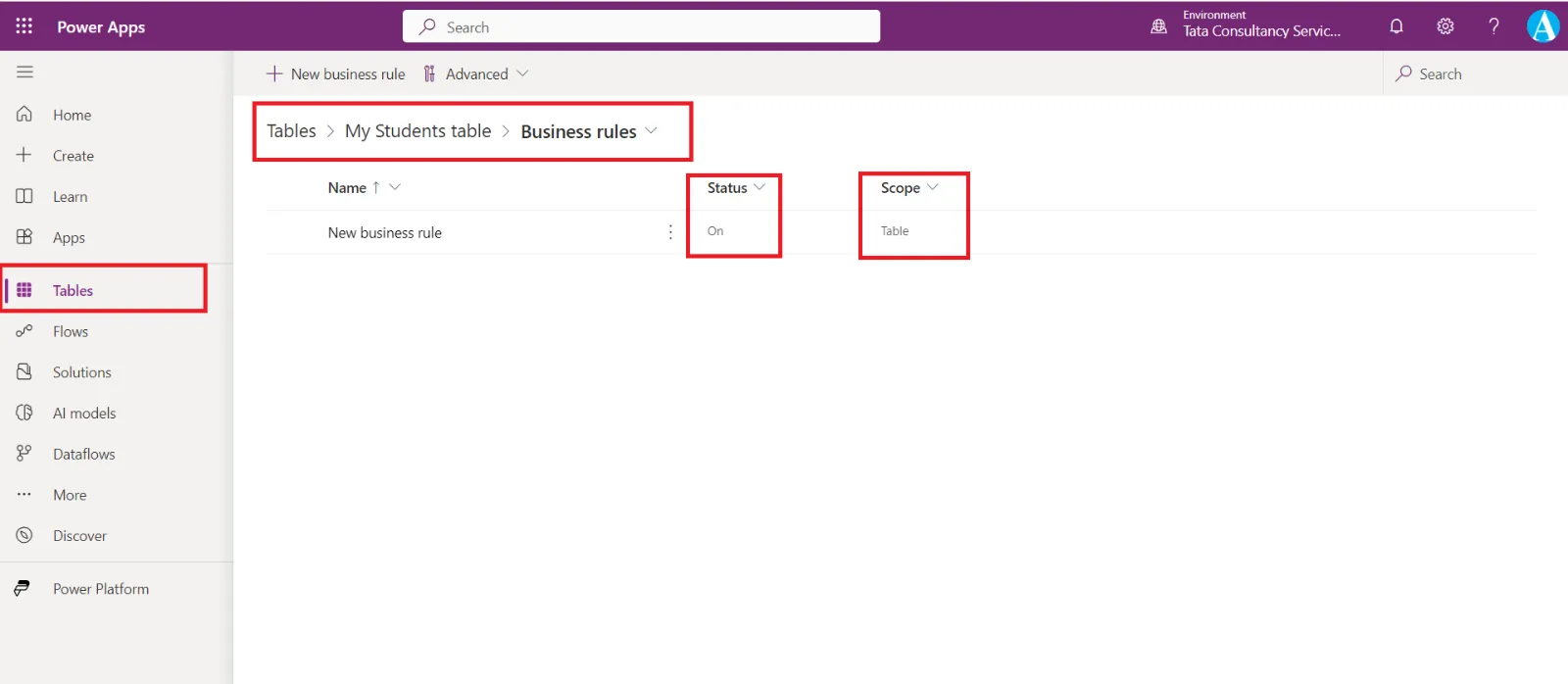Click the plus icon of New business rule

274,73
